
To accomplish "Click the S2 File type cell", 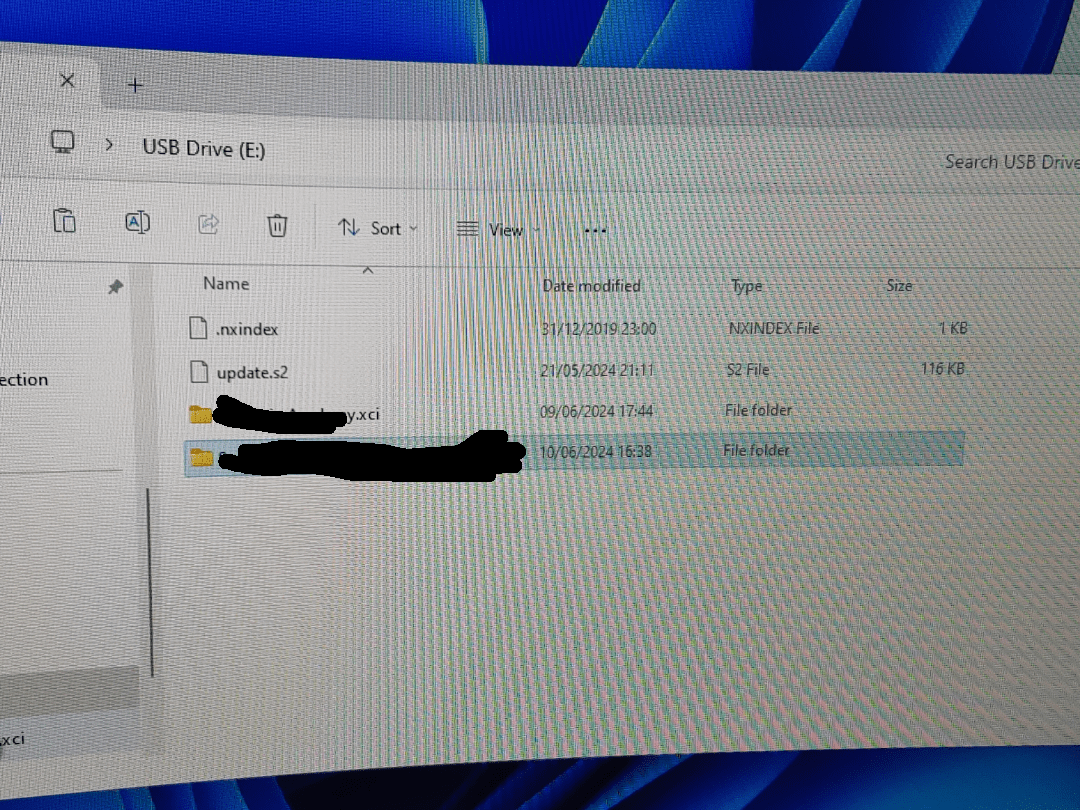I will tap(747, 370).
